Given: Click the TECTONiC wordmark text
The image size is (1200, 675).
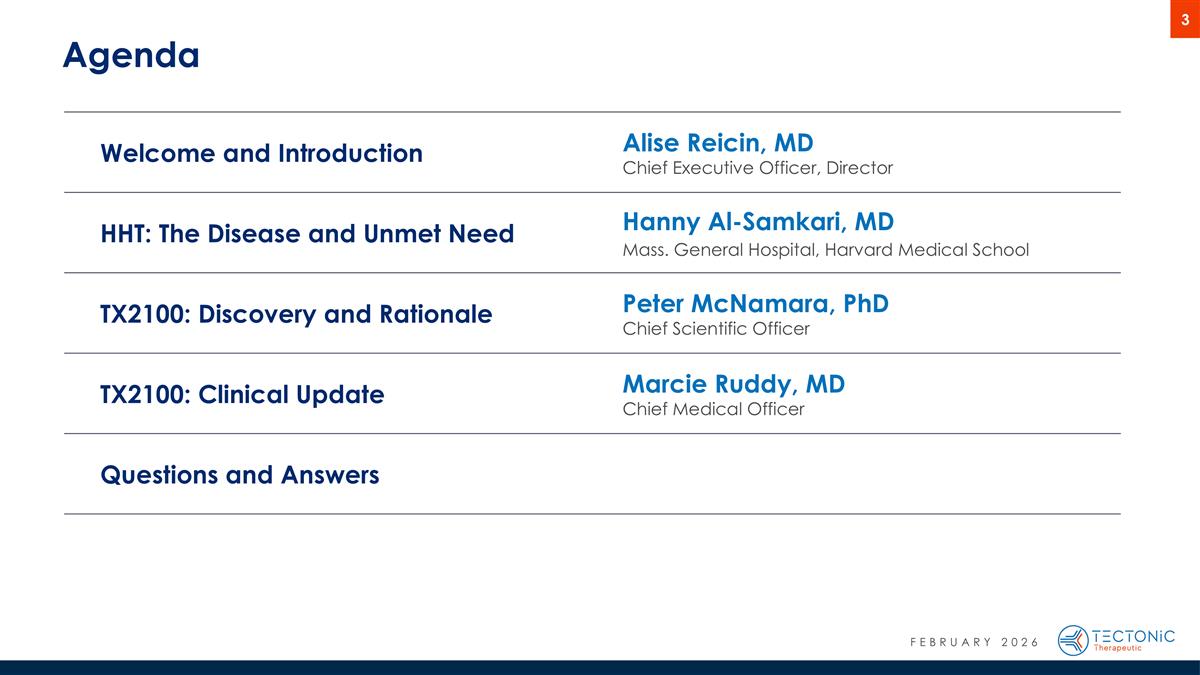Looking at the screenshot, I should point(1135,635).
